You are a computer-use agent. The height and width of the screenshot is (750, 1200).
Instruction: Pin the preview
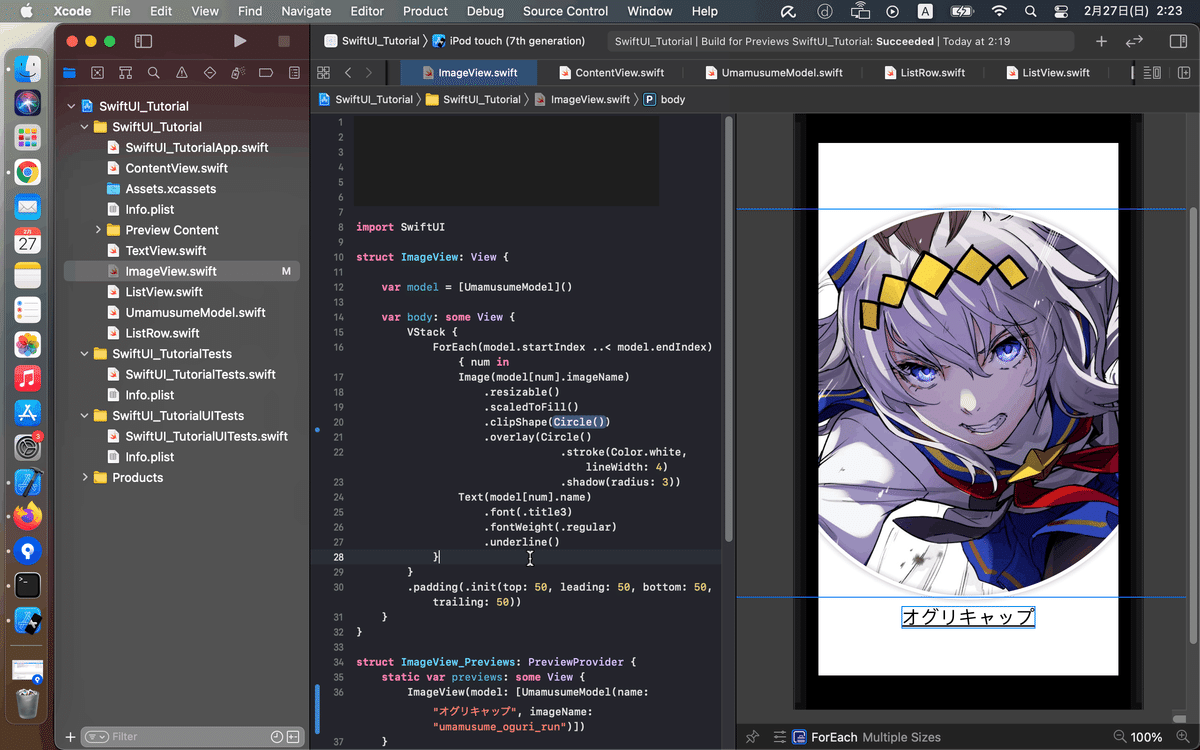753,737
